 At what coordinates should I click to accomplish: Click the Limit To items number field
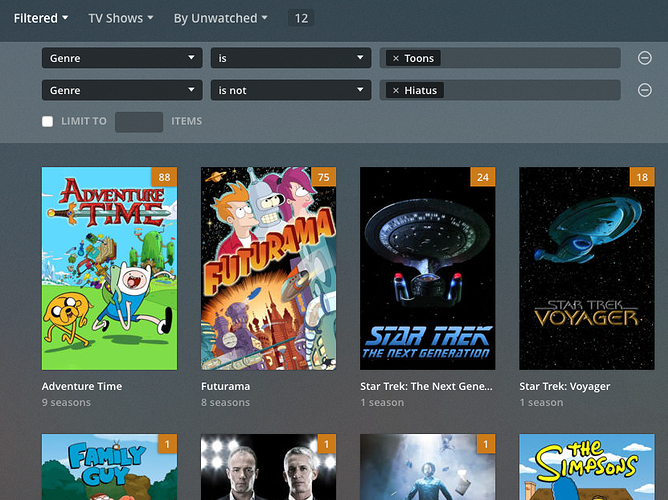(139, 122)
